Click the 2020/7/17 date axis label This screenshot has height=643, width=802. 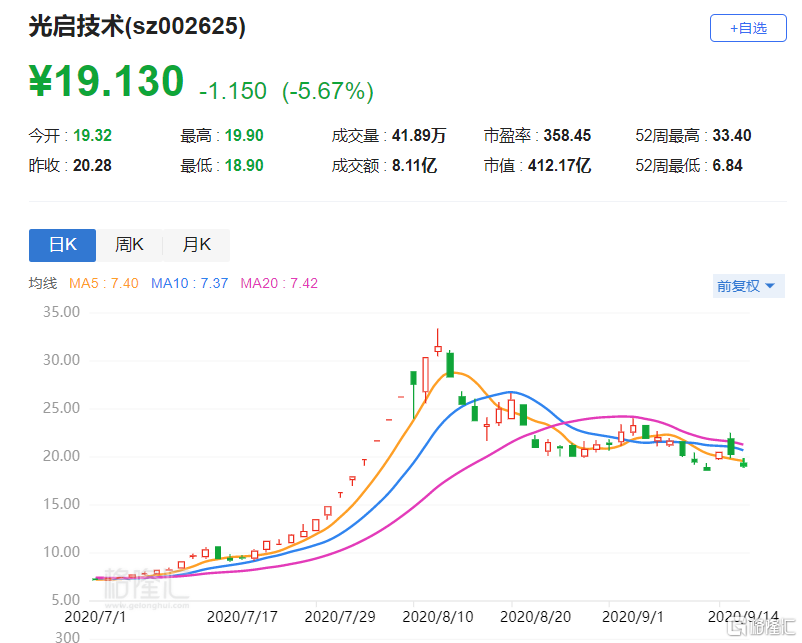(x=242, y=617)
